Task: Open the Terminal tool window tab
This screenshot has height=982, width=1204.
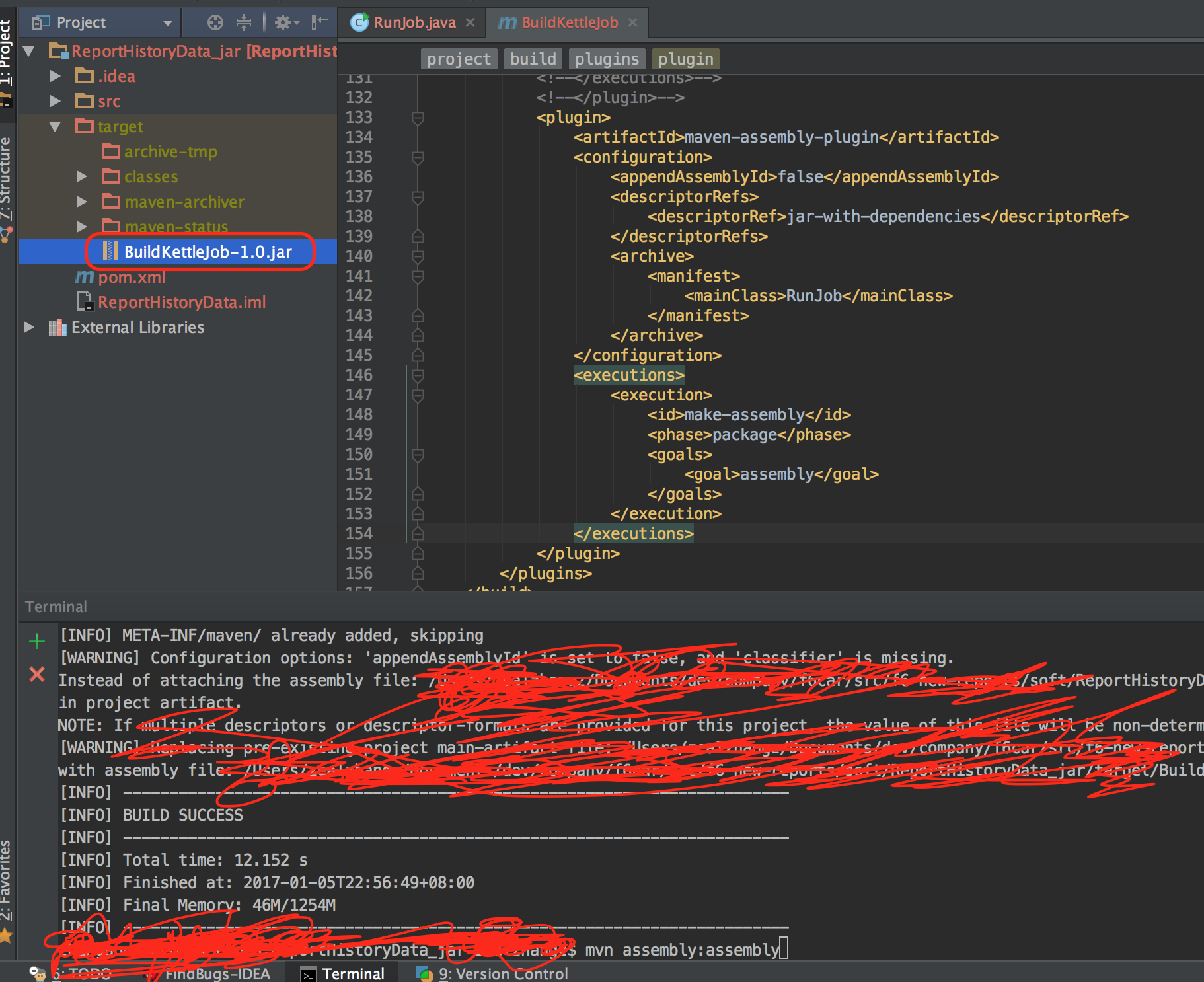Action: 343,973
